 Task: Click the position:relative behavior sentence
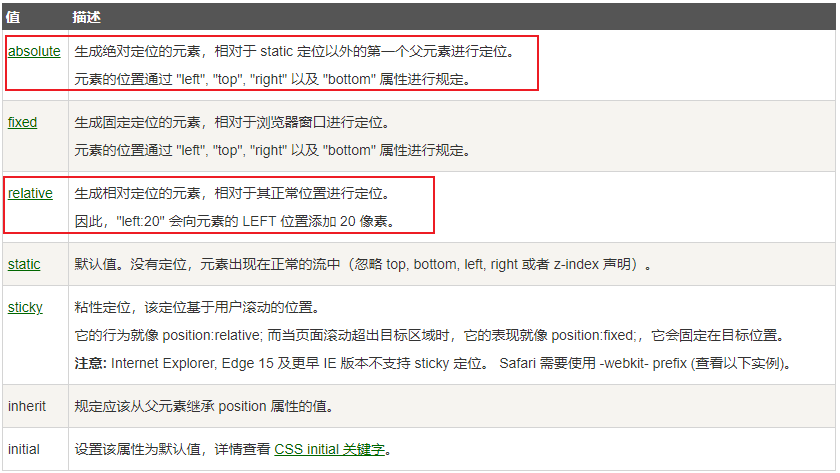click(x=430, y=335)
